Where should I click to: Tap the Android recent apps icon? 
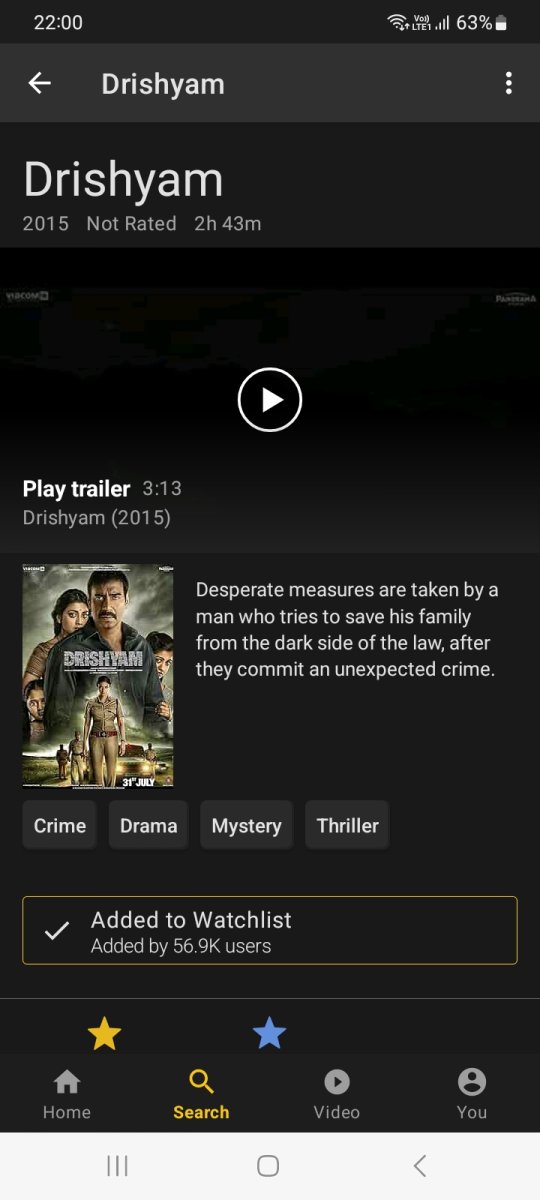pyautogui.click(x=117, y=1166)
